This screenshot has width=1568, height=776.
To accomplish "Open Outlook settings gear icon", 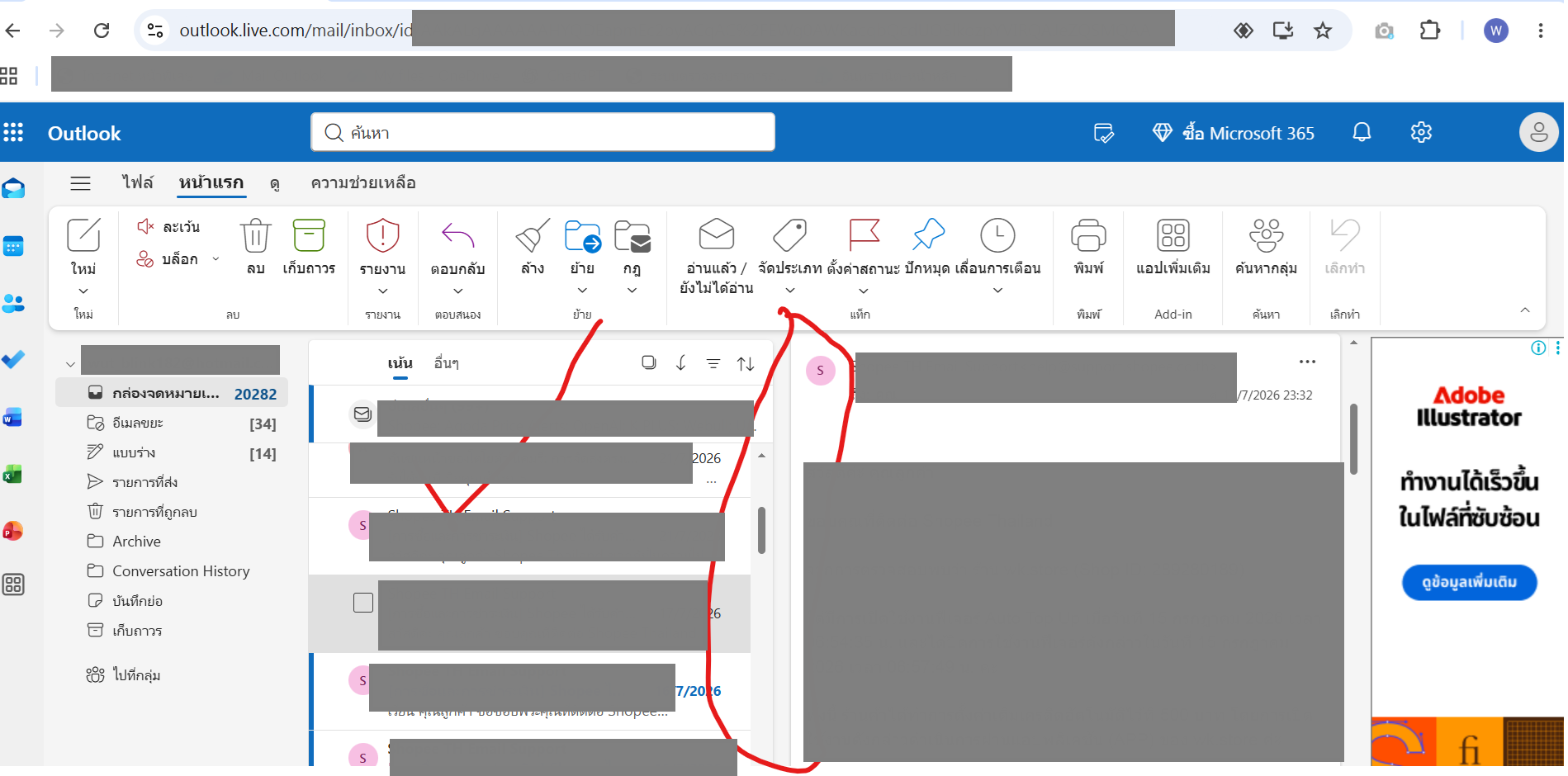I will click(1421, 132).
